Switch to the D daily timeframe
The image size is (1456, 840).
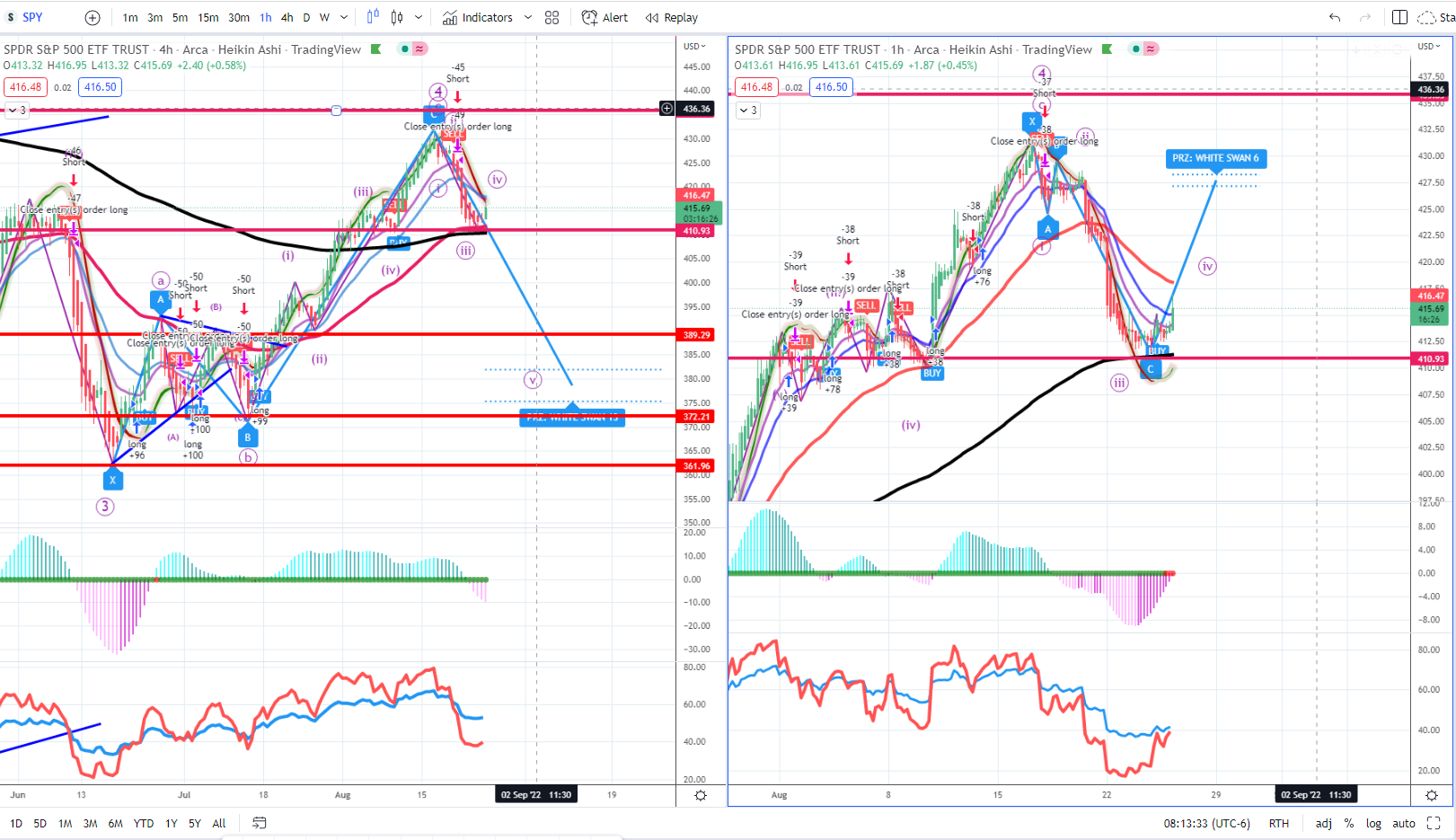tap(306, 17)
